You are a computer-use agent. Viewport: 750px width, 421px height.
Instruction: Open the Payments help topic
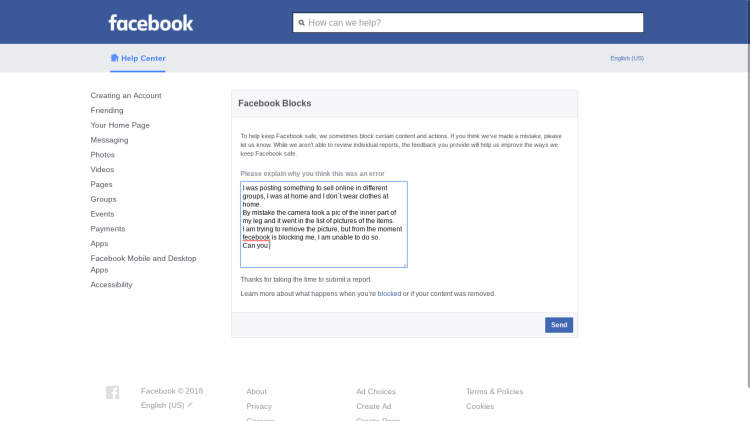coord(108,229)
